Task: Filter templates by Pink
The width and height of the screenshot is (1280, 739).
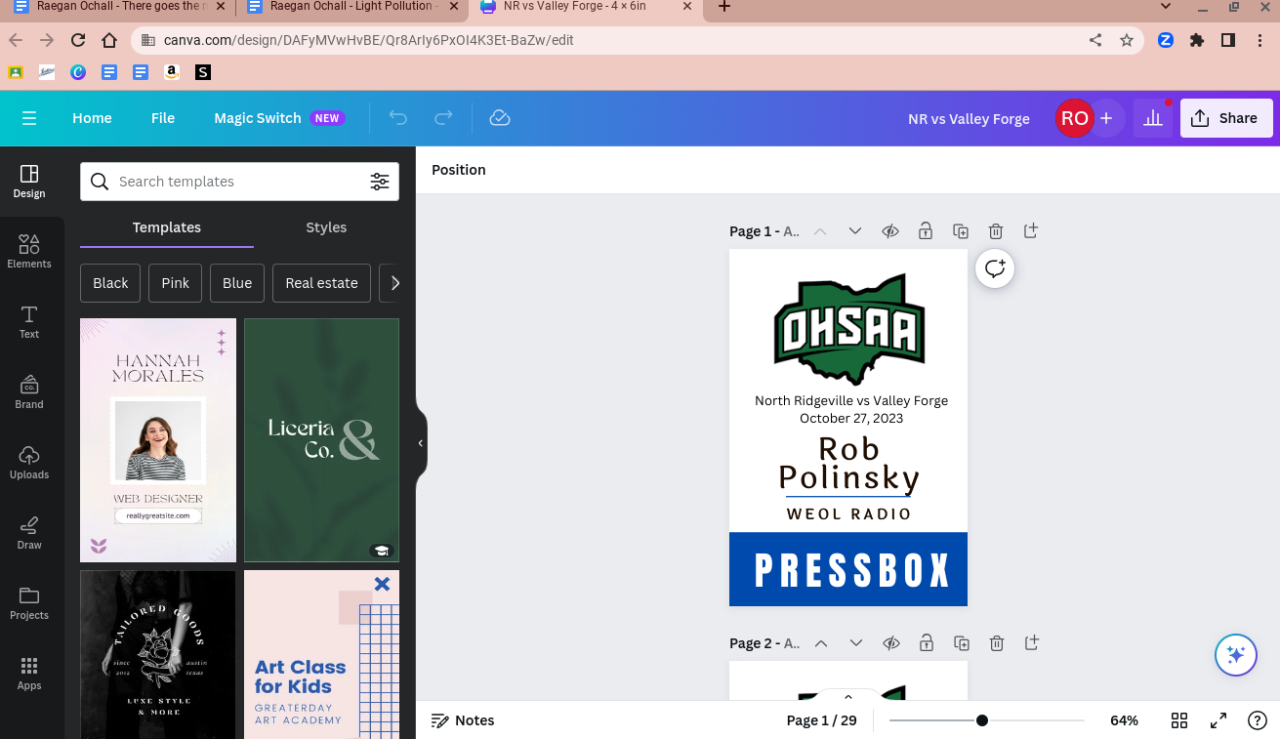Action: [175, 283]
